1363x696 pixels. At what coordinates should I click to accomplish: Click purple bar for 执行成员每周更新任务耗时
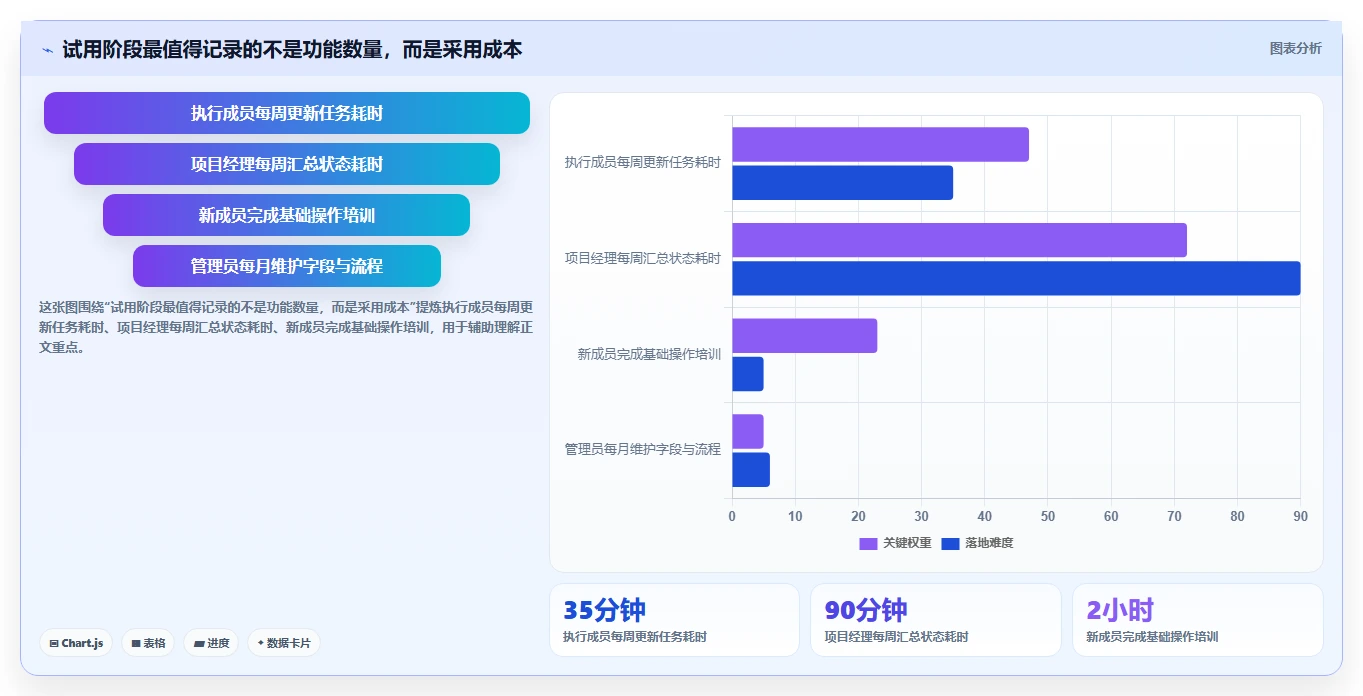click(880, 145)
